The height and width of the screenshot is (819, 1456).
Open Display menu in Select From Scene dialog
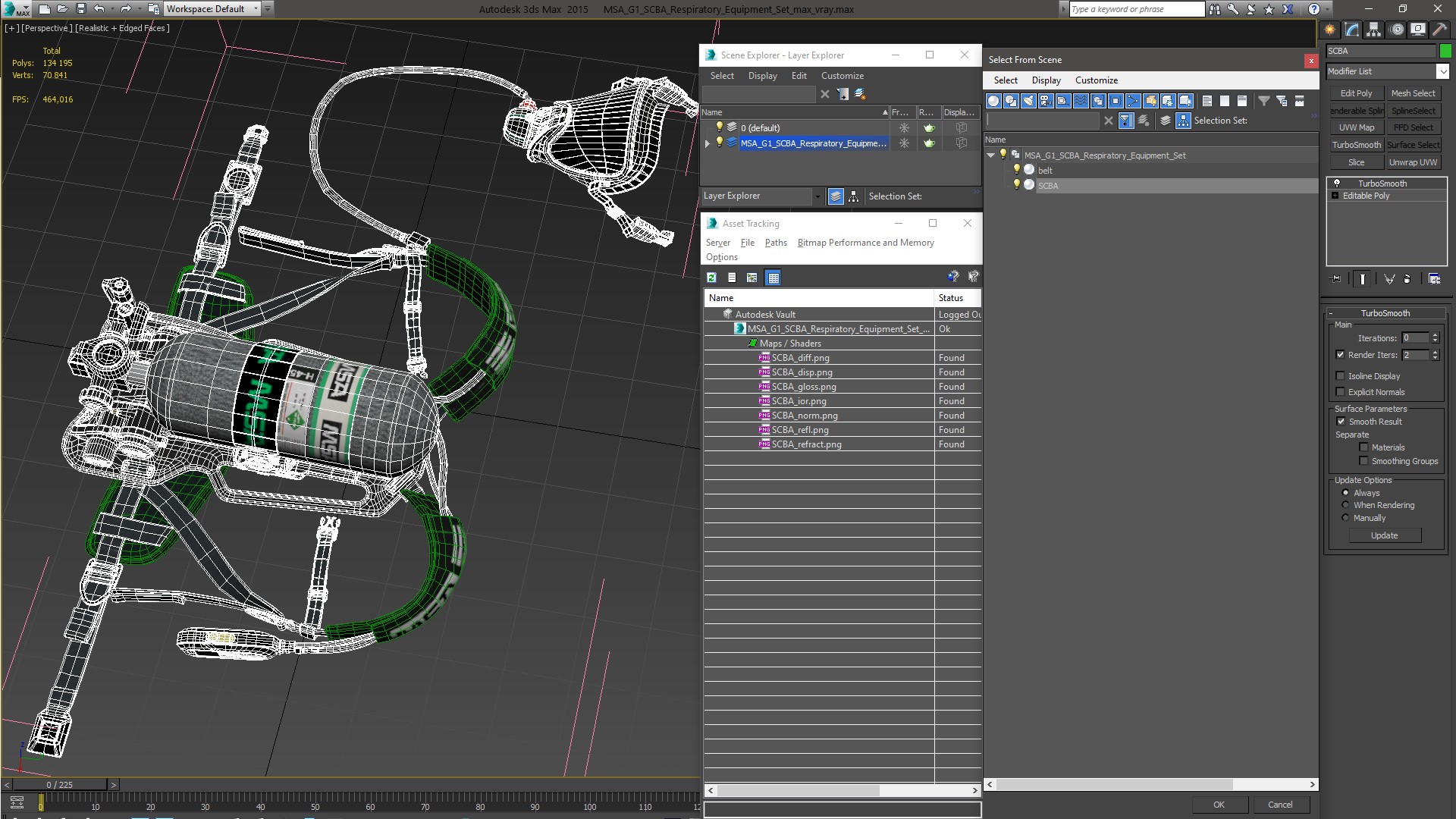click(x=1046, y=80)
